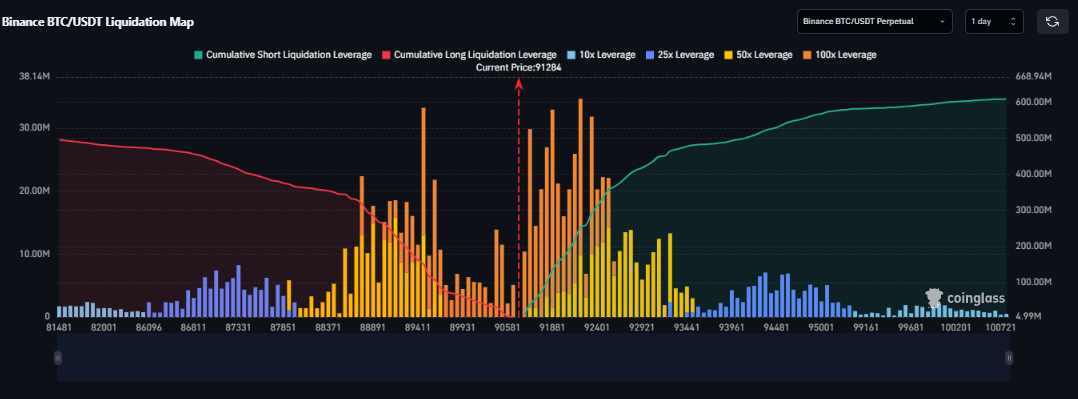Click the refresh chart icon button
The width and height of the screenshot is (1078, 399).
[x=1052, y=21]
